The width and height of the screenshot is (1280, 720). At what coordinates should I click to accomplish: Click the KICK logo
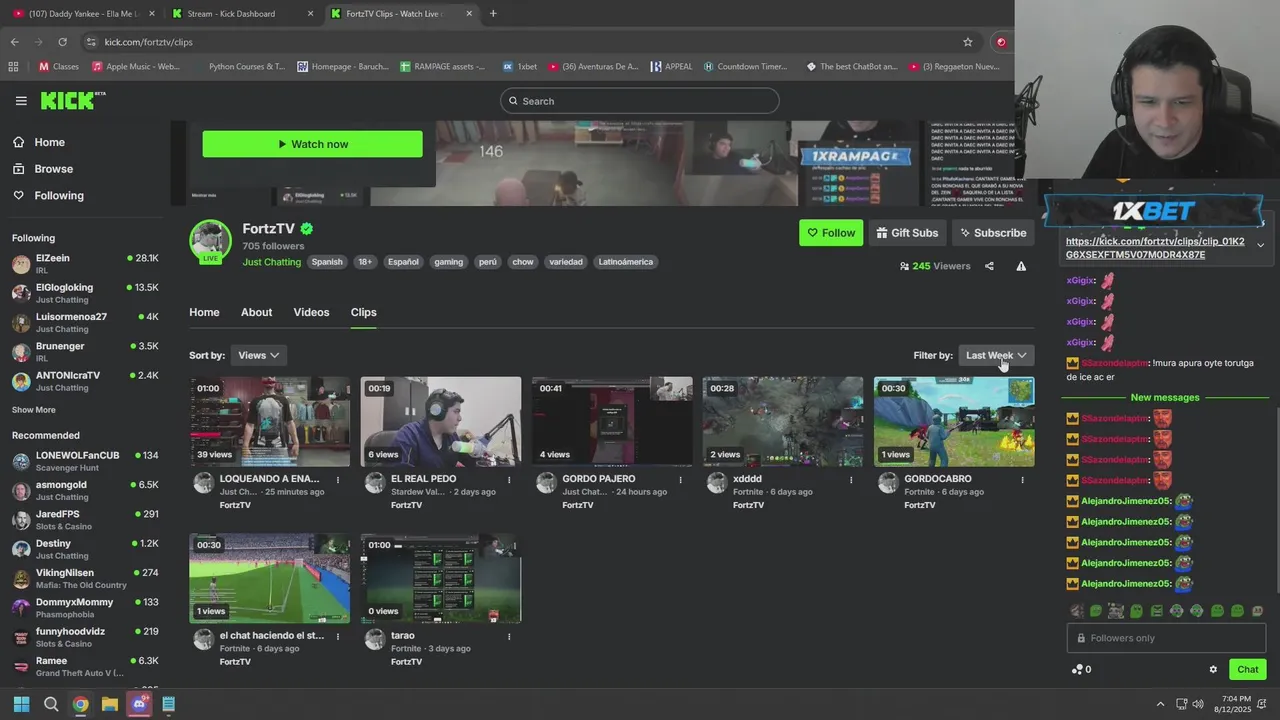click(x=72, y=100)
